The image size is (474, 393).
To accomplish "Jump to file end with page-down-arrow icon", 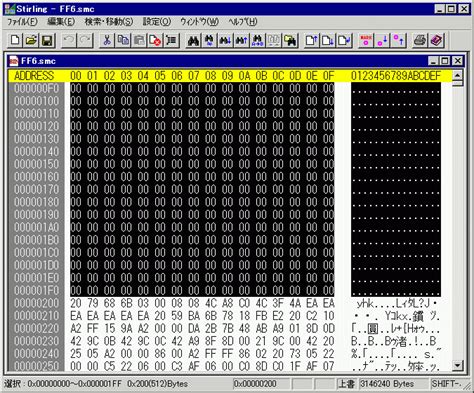I will [328, 40].
